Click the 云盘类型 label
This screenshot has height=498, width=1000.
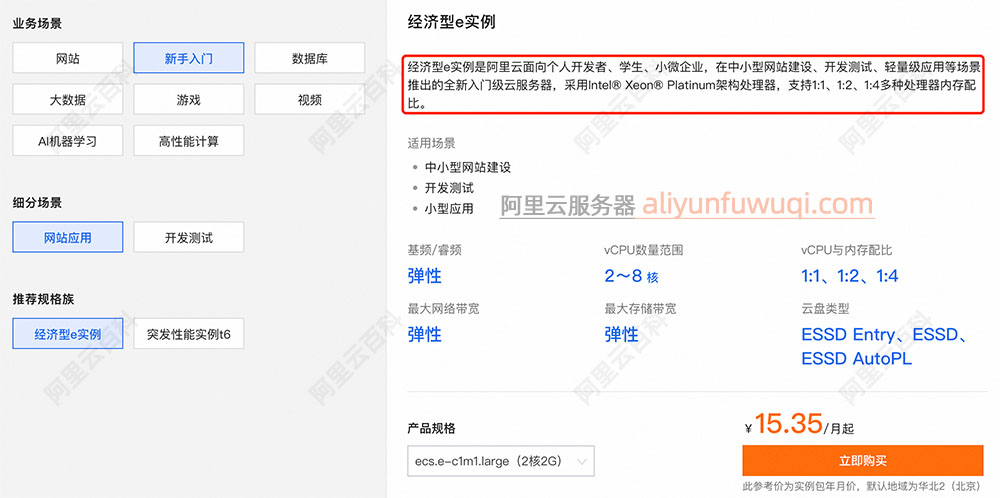[x=825, y=309]
